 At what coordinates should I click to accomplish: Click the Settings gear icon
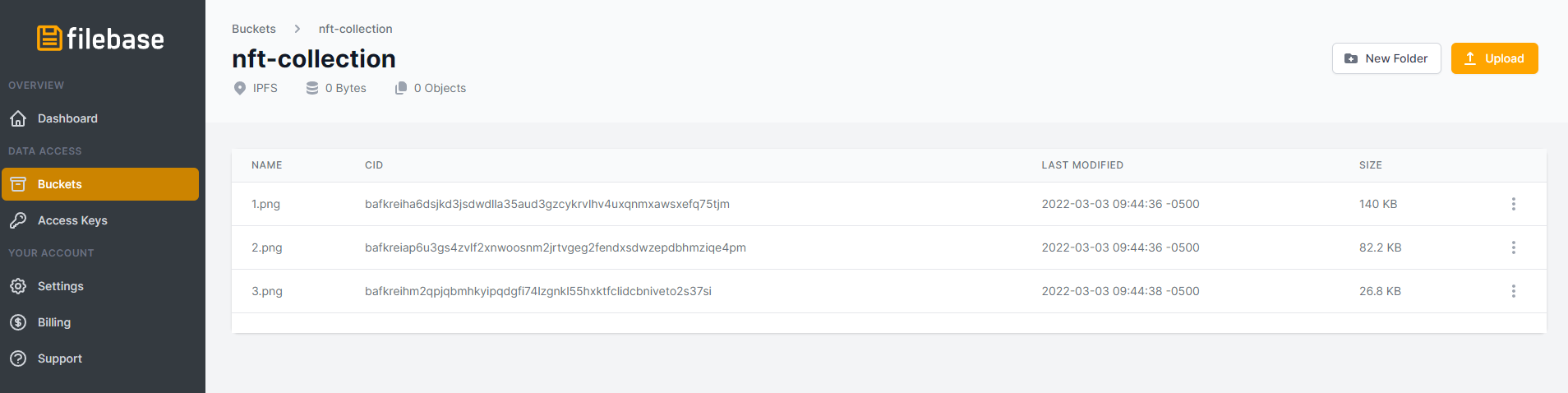[x=18, y=286]
